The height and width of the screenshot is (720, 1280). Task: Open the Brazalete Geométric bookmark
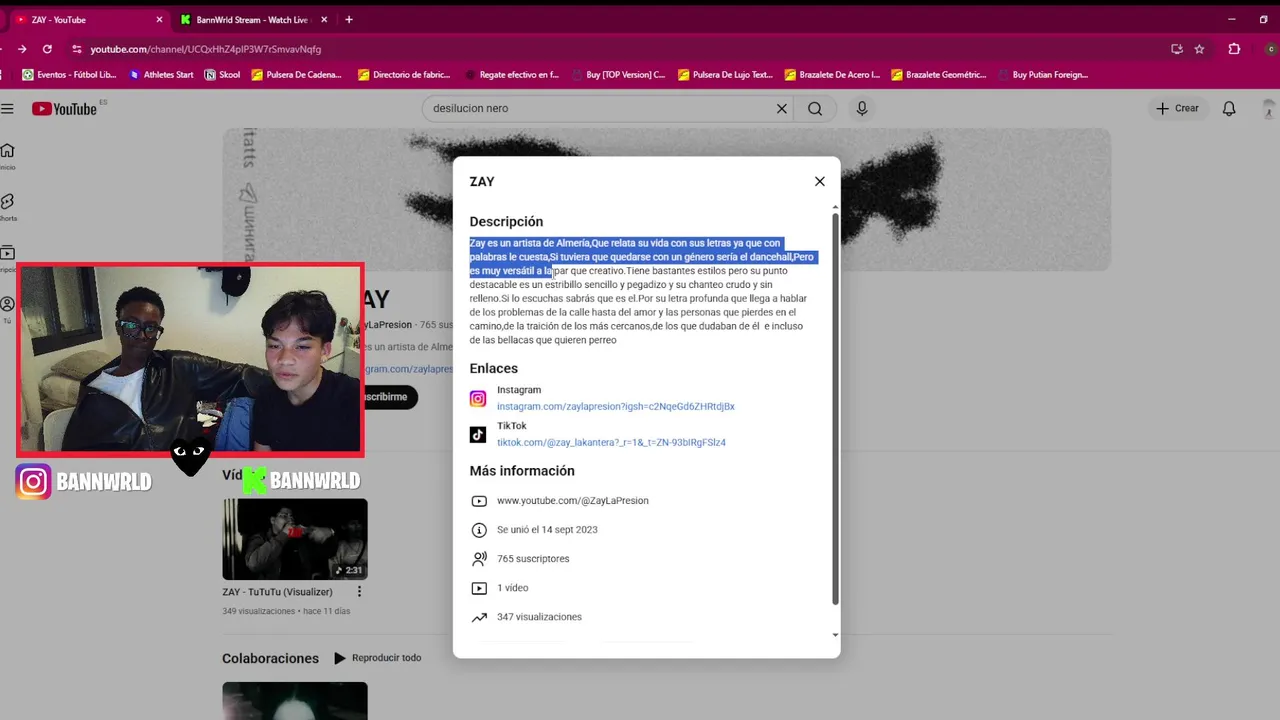pyautogui.click(x=939, y=75)
